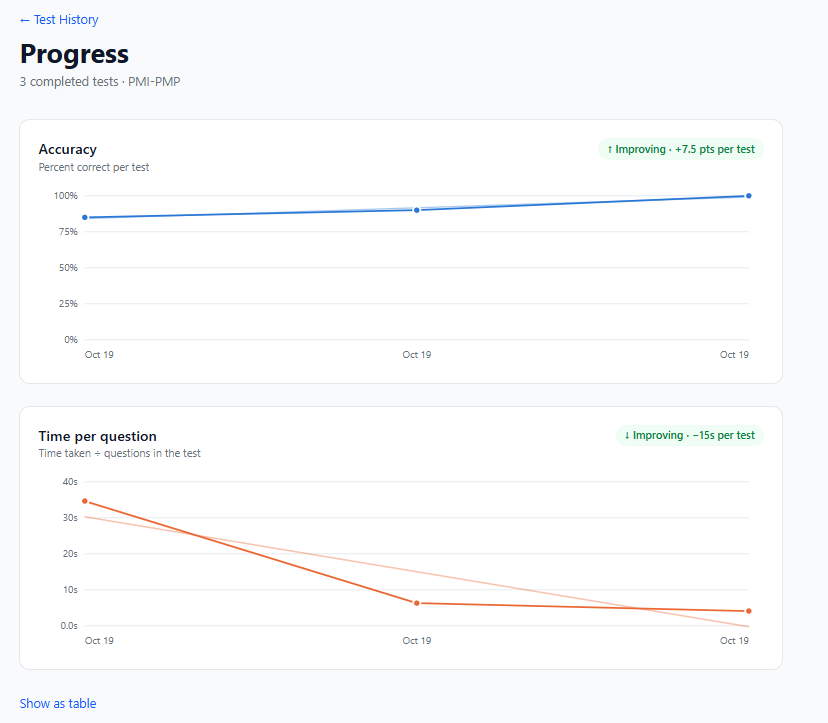828x723 pixels.
Task: Click the 0.0s axis label in time chart
Action: (69, 626)
